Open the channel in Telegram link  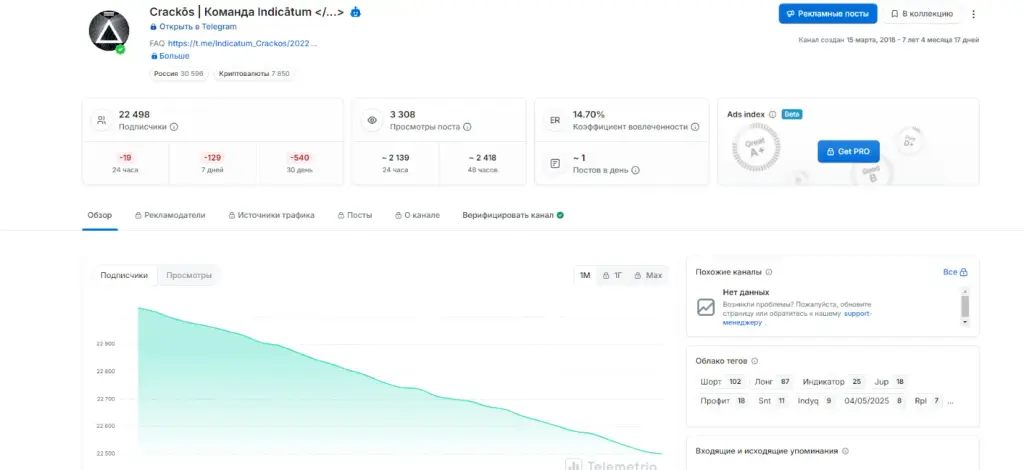point(193,27)
